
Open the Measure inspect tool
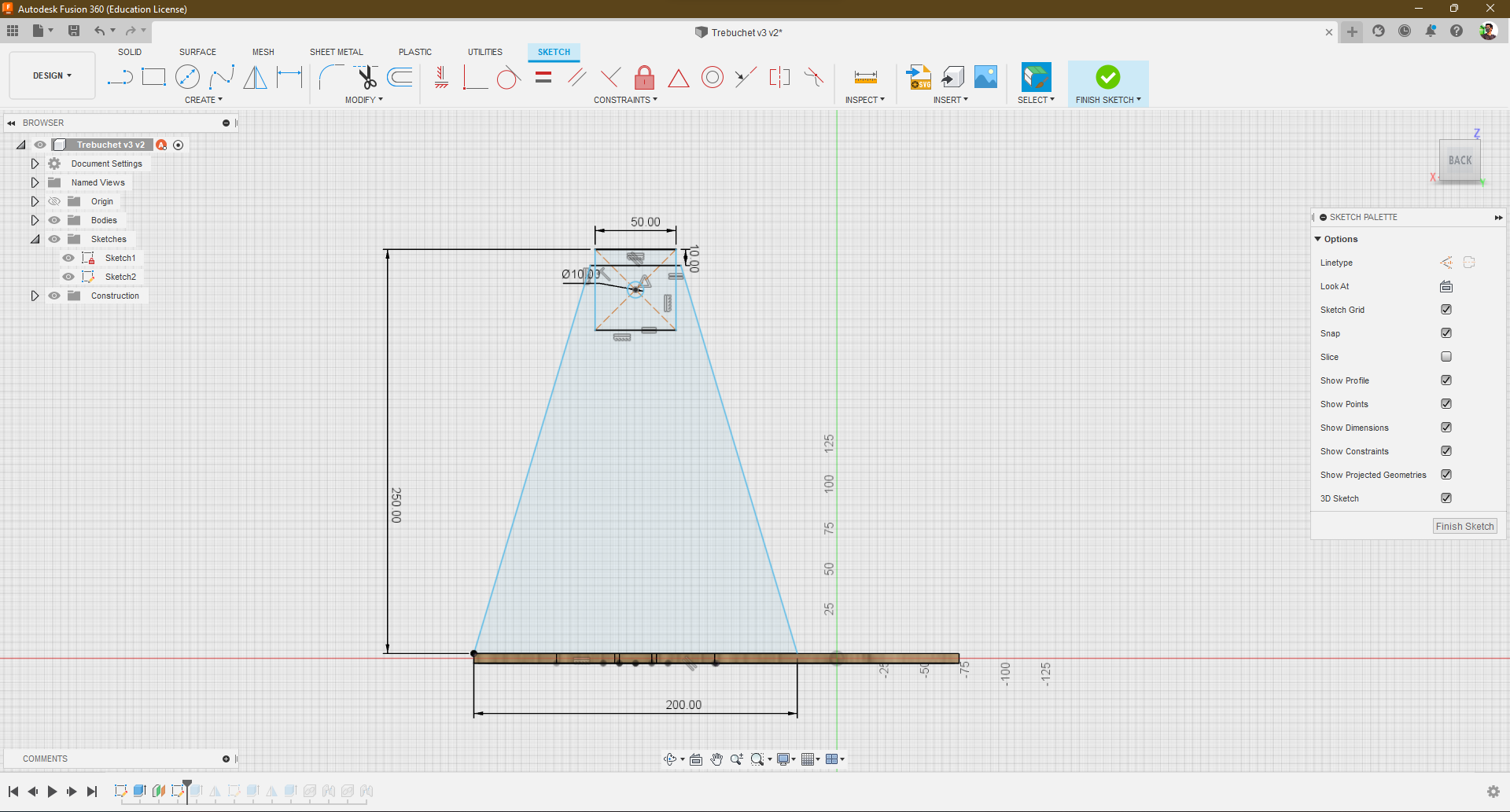[x=865, y=77]
